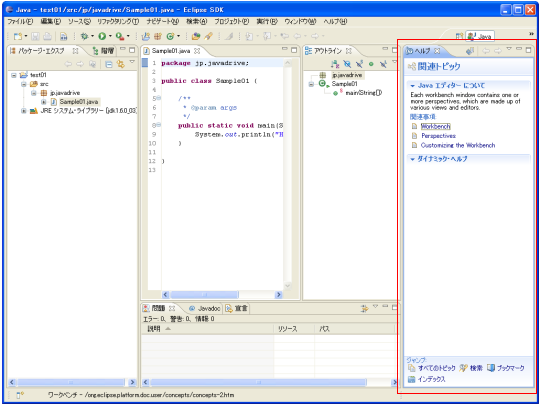Select main(String[]) in Outline
This screenshot has width=540, height=405.
363,93
